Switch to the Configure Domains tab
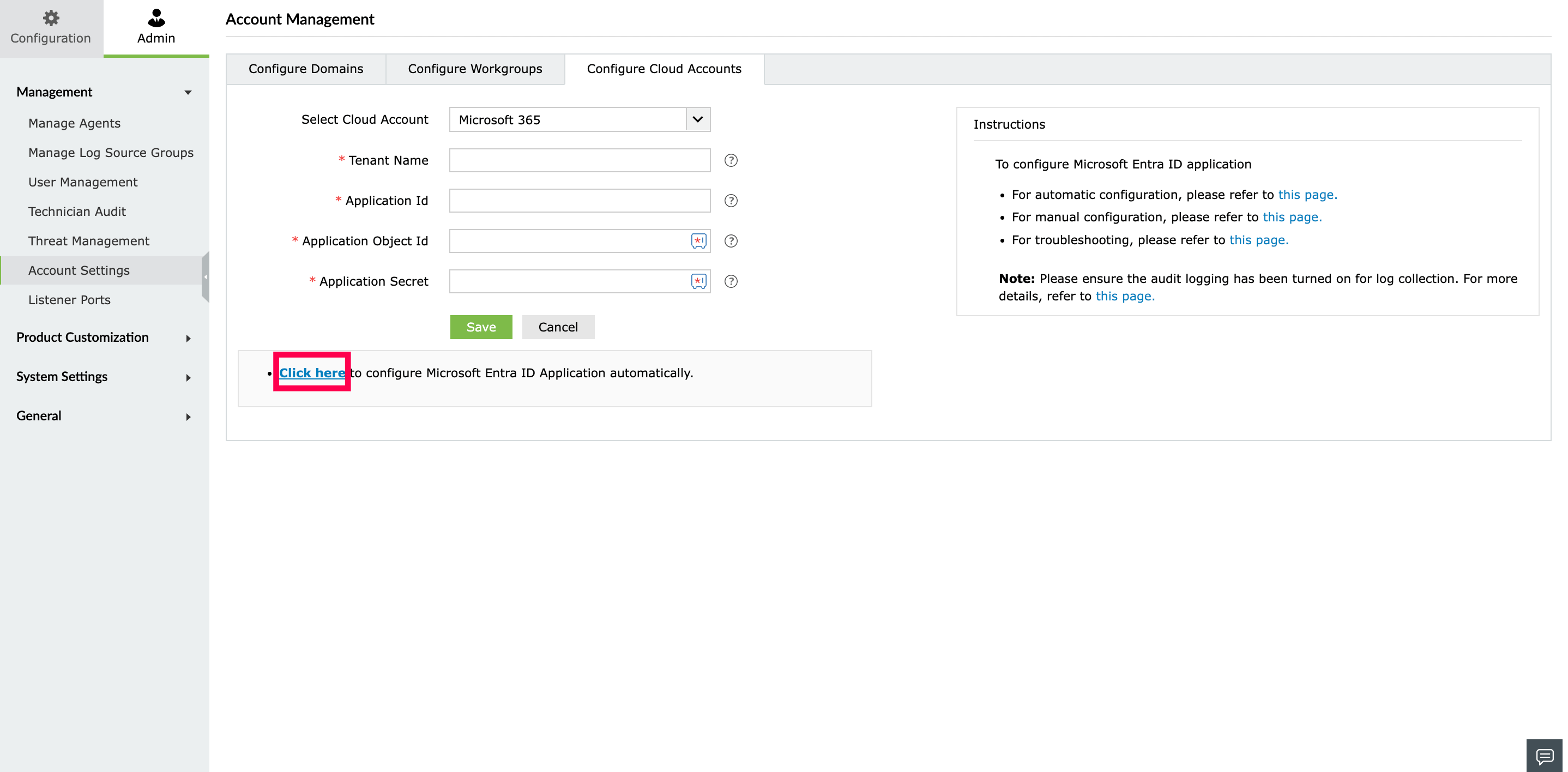Image resolution: width=1568 pixels, height=772 pixels. [305, 69]
